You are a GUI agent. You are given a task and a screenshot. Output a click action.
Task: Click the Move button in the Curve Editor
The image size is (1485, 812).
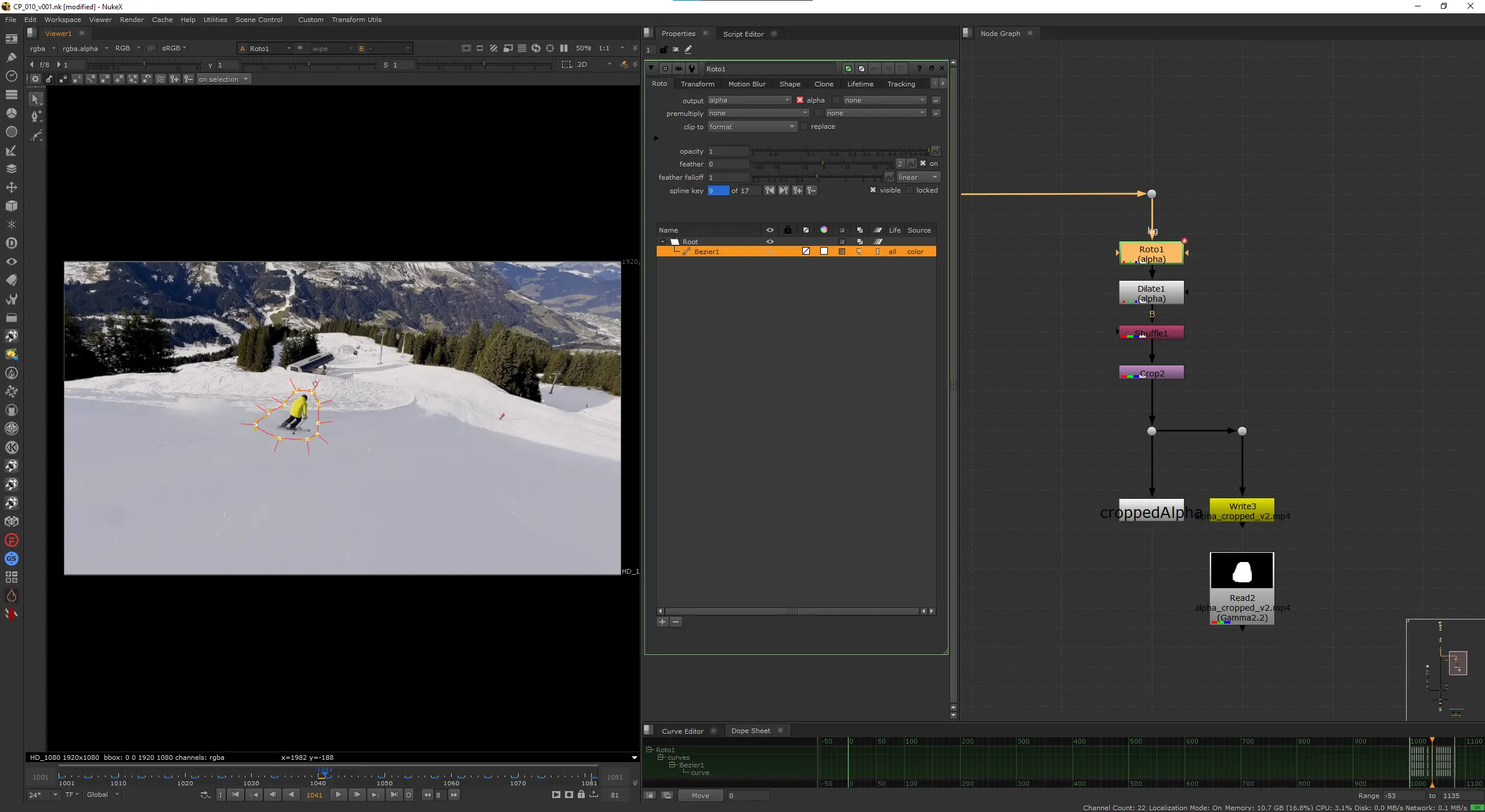pos(700,796)
